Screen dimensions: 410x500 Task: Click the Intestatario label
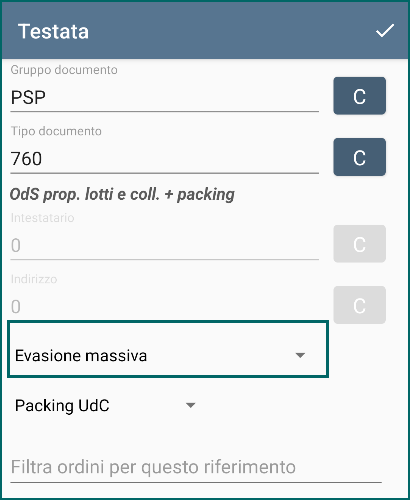[x=42, y=218]
